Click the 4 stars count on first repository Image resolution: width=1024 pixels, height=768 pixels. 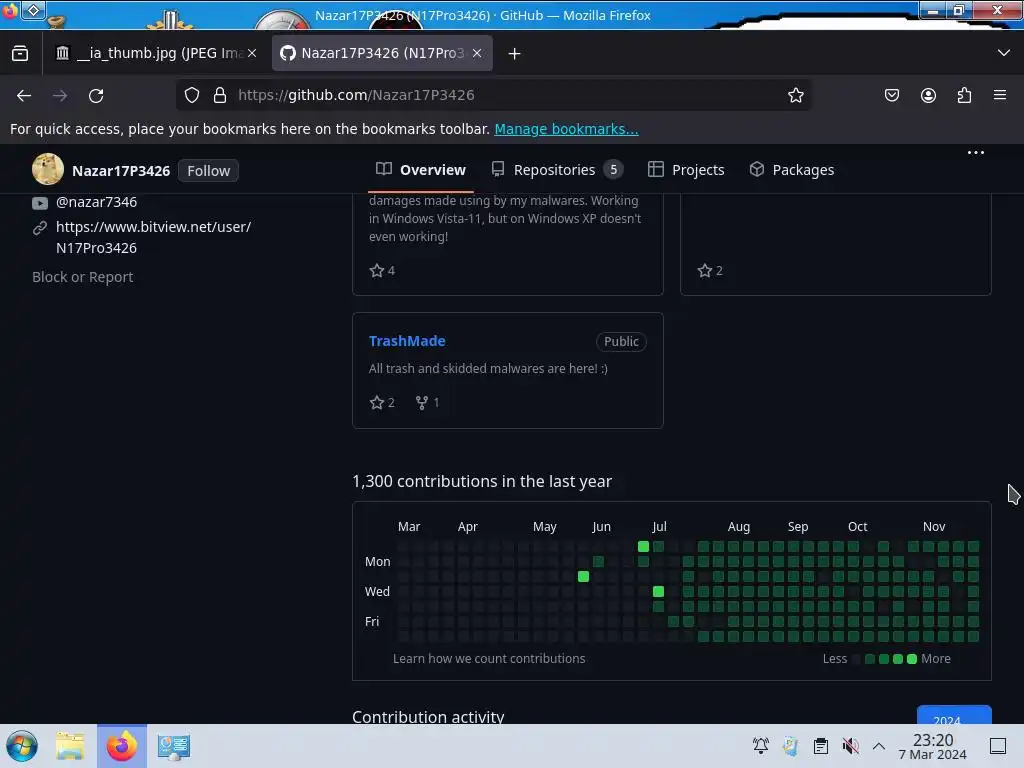coord(382,270)
